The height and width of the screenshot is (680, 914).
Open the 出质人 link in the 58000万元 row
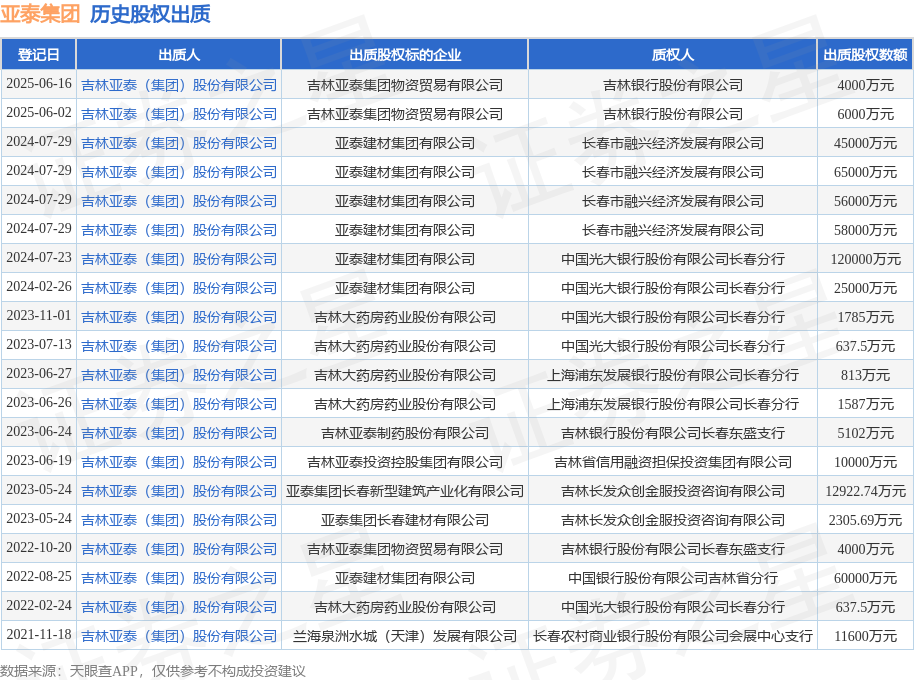pyautogui.click(x=179, y=230)
